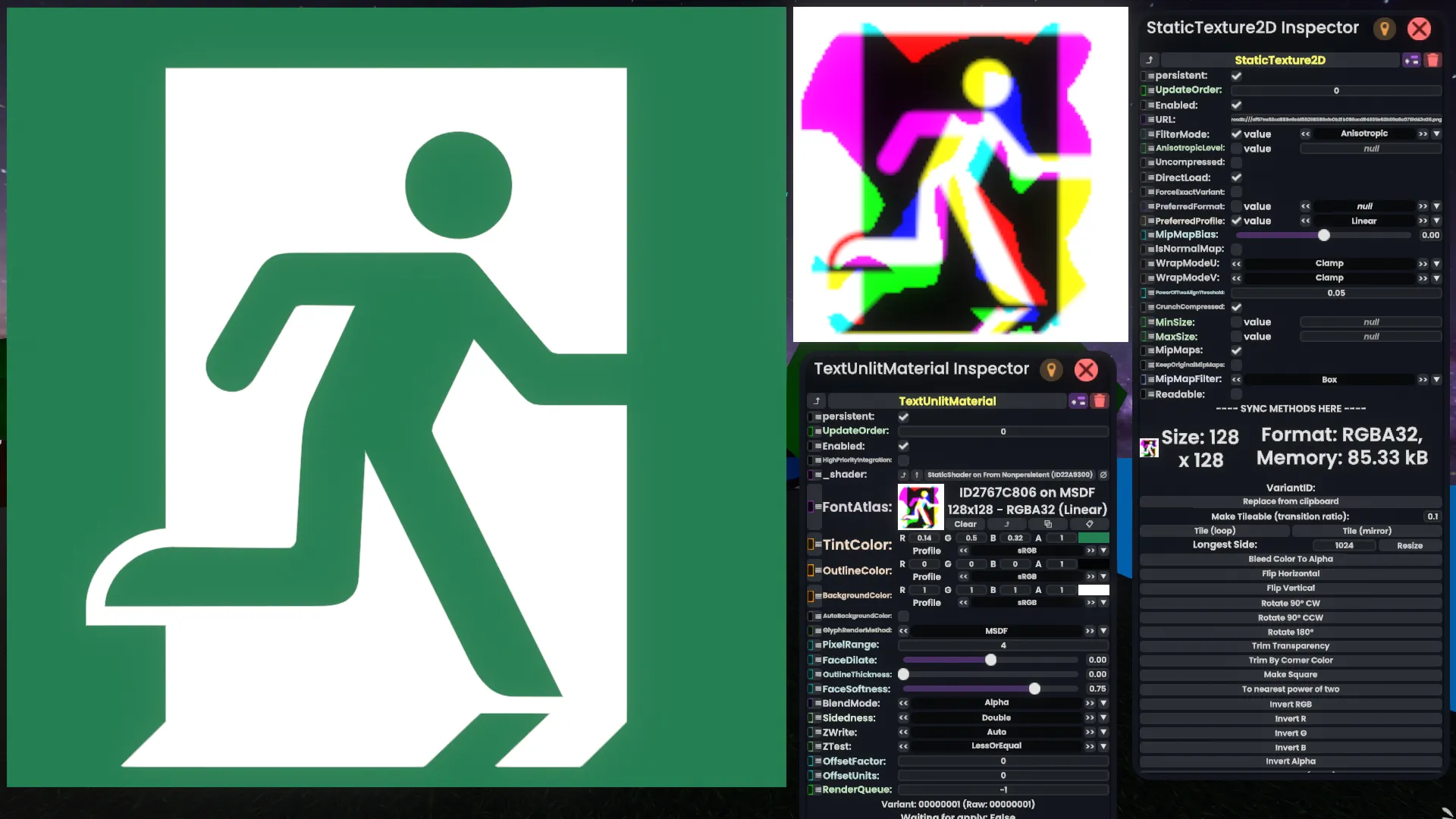Click the tag icon under FontAtlas info

(x=1089, y=524)
